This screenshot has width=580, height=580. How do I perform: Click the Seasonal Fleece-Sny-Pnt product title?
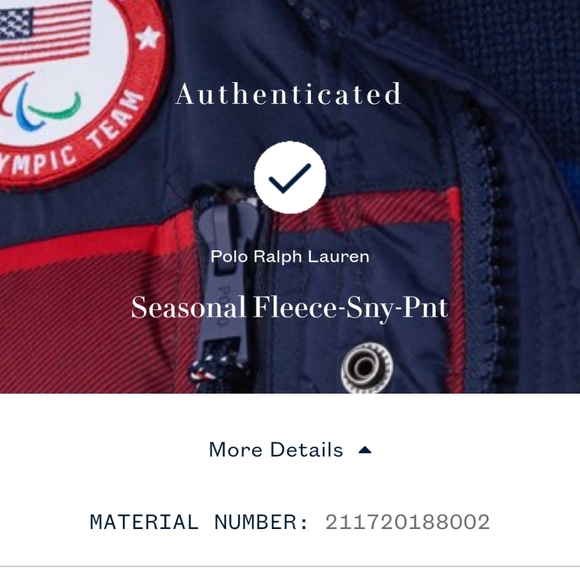pyautogui.click(x=290, y=308)
